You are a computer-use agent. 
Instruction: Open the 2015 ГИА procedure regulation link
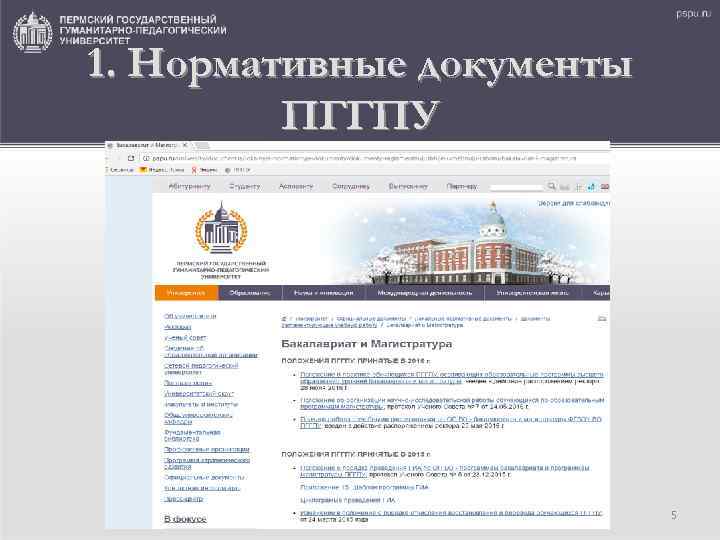pos(444,471)
